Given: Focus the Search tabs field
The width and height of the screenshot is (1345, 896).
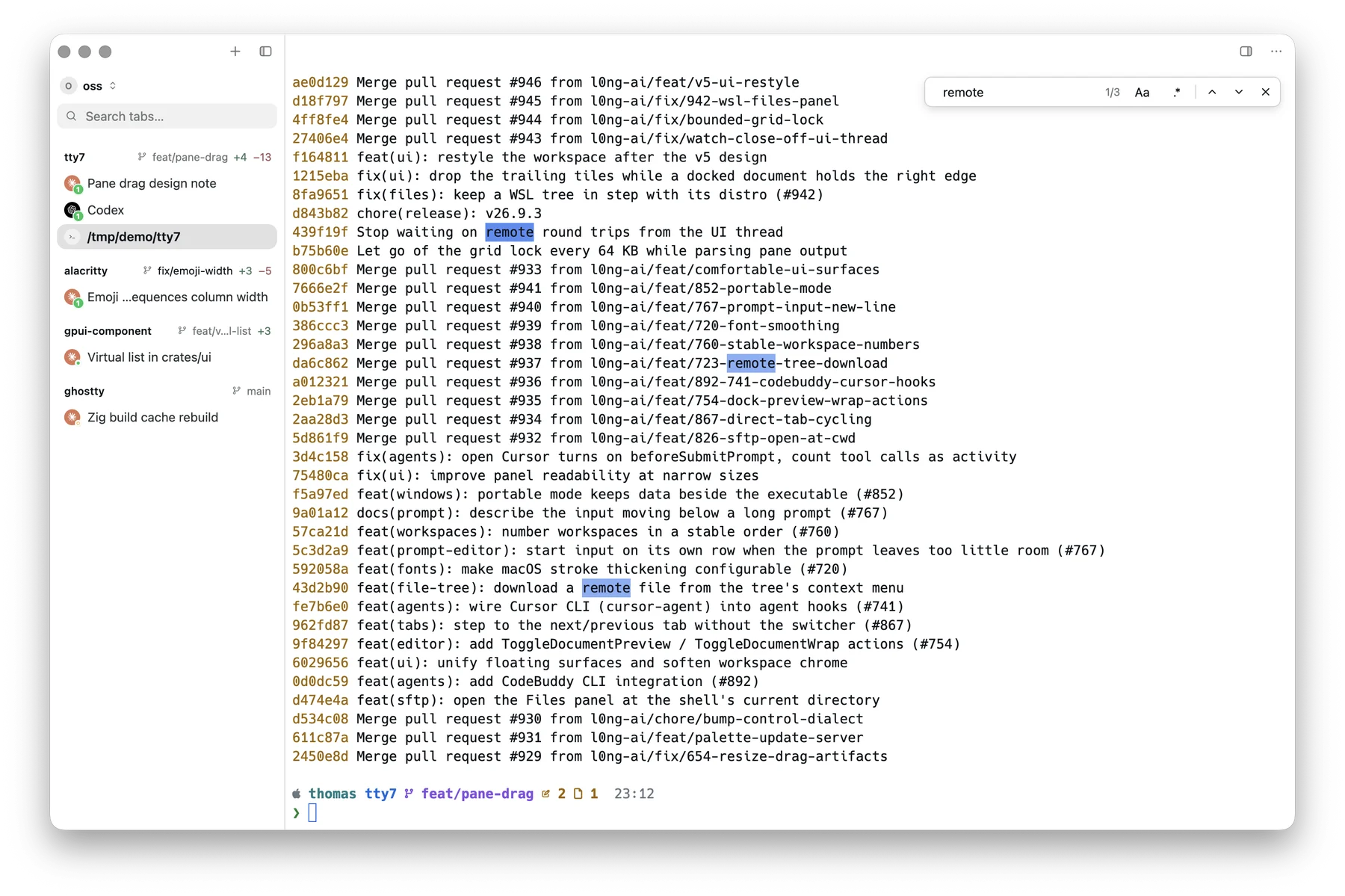Looking at the screenshot, I should point(167,116).
